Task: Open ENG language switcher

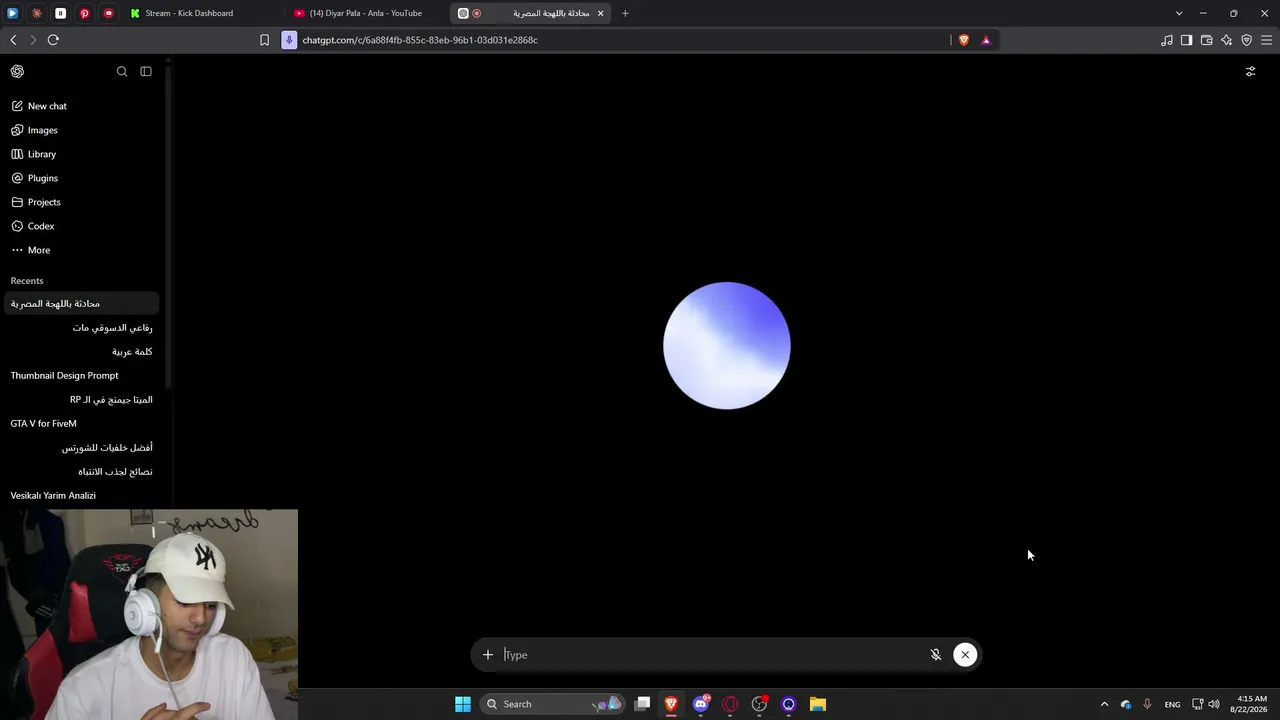Action: (x=1172, y=704)
